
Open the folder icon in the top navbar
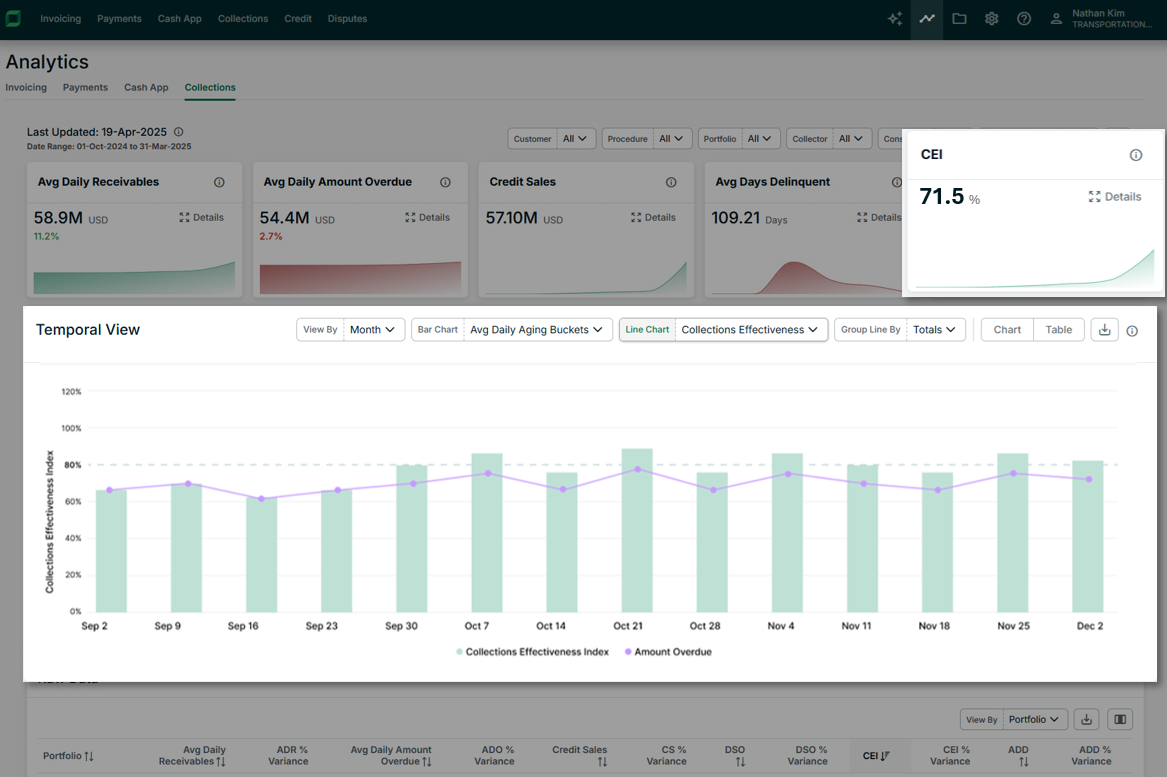pos(959,18)
